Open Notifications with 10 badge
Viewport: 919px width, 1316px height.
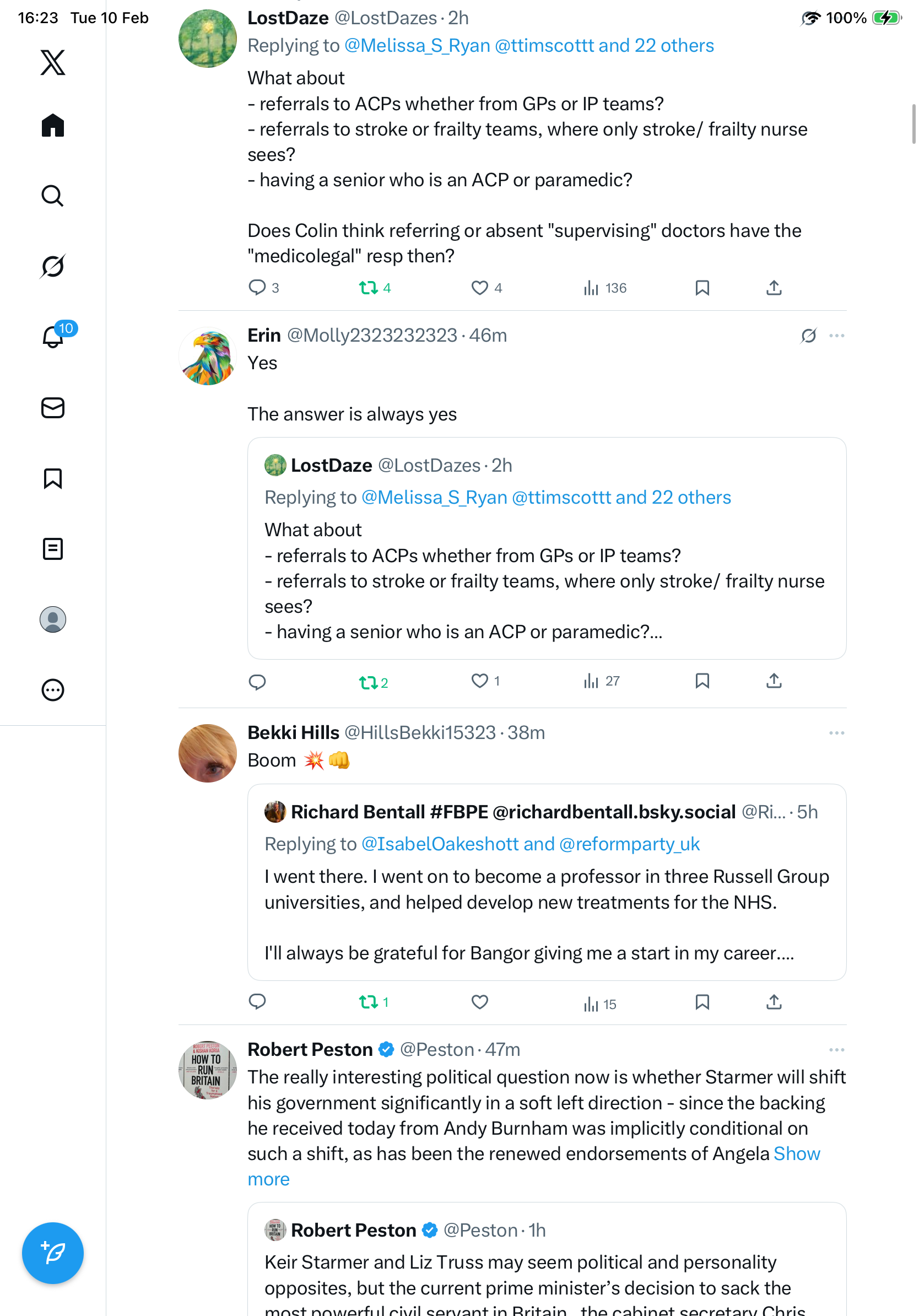(x=53, y=337)
